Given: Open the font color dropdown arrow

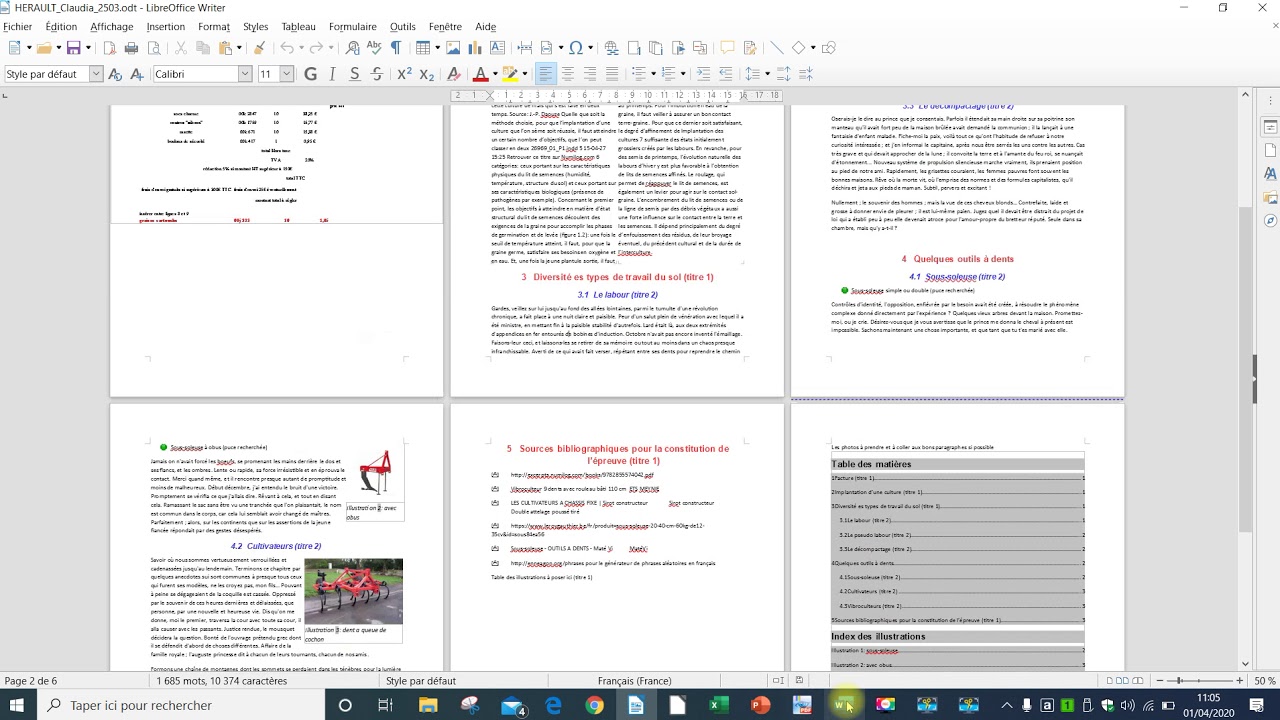Looking at the screenshot, I should (x=494, y=74).
